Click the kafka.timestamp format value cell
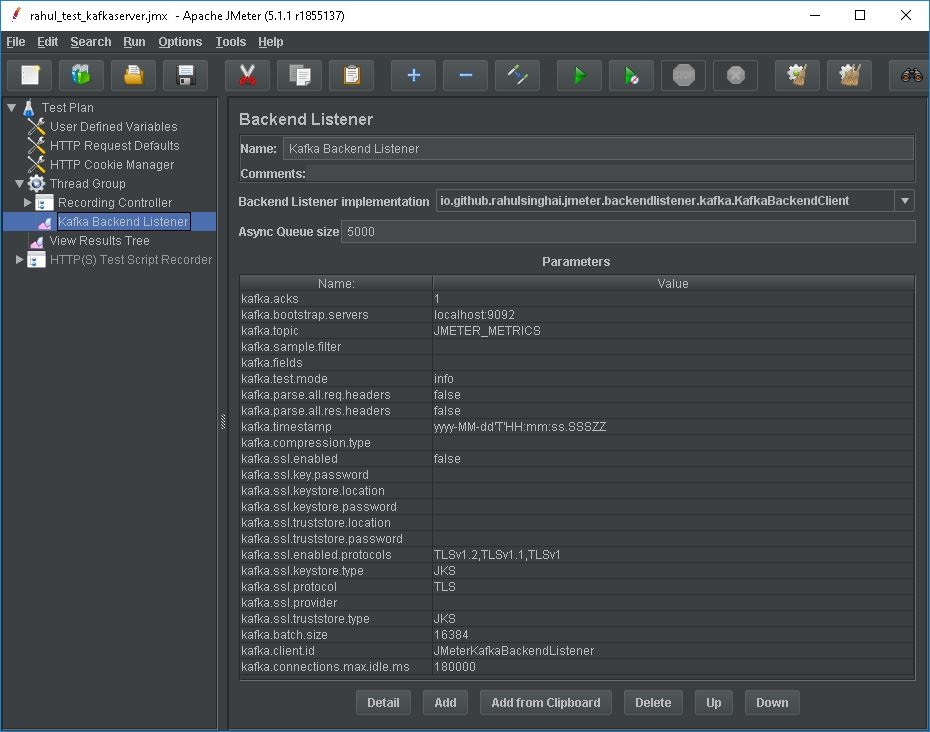The image size is (930, 732). coord(673,427)
